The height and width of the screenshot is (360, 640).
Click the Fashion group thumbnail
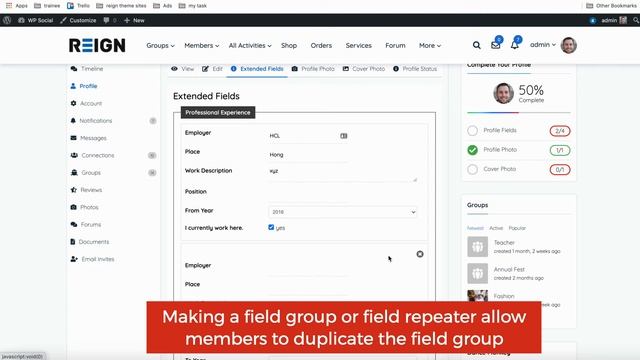tap(477, 296)
